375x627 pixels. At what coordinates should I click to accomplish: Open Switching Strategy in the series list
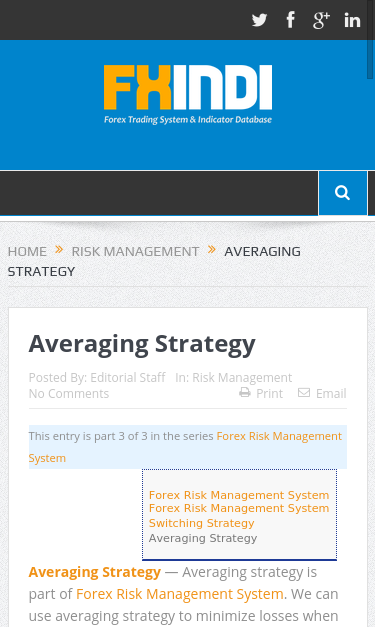click(x=201, y=523)
